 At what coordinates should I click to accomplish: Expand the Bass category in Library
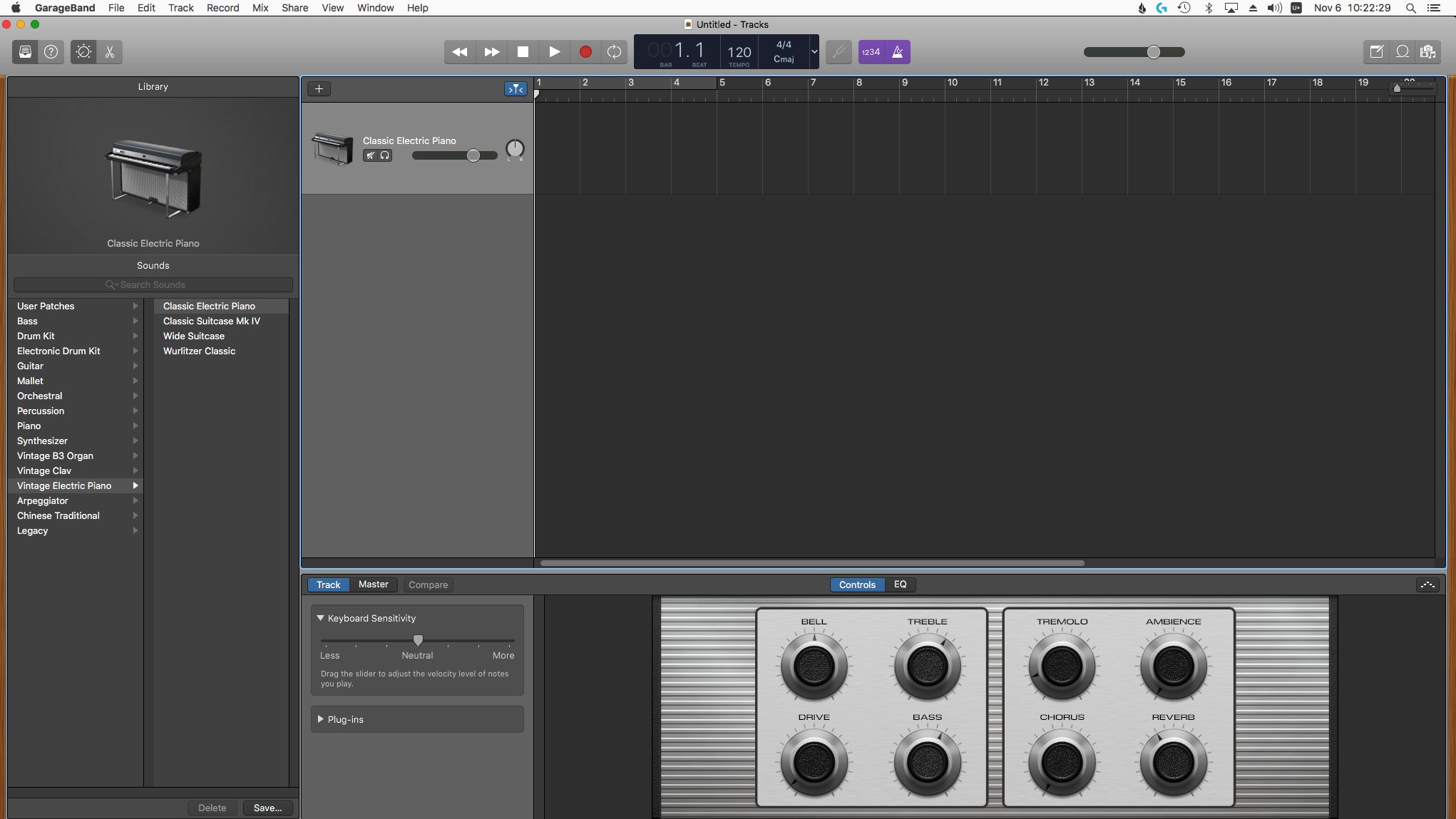click(x=27, y=321)
